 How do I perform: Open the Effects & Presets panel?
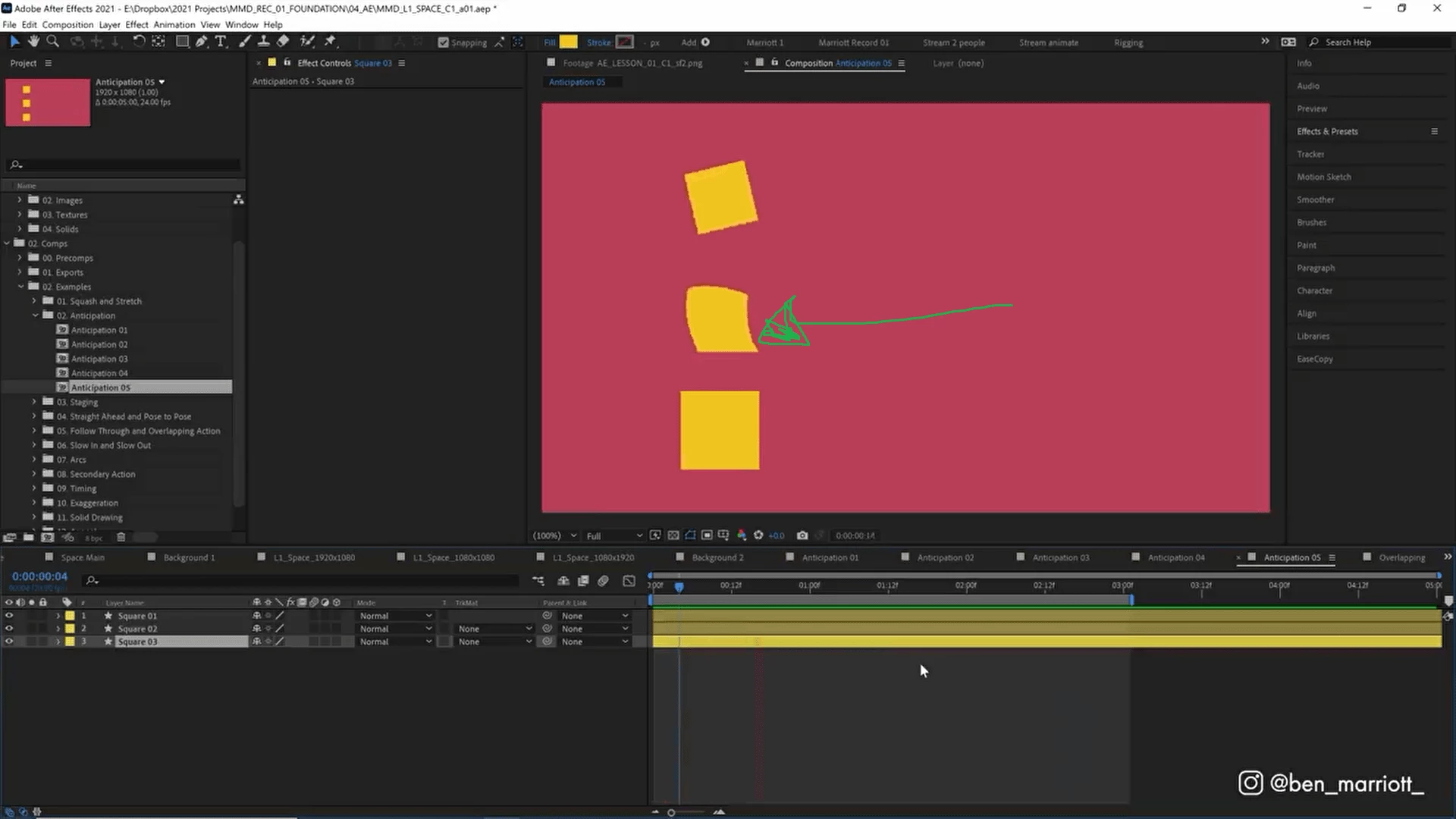[1327, 131]
